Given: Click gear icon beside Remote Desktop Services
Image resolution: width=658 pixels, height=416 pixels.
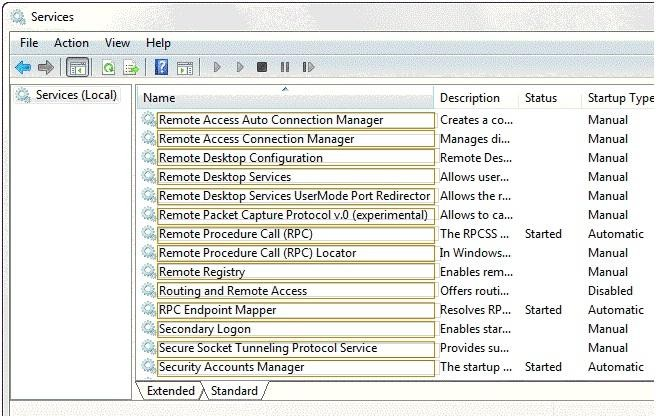Looking at the screenshot, I should (148, 177).
